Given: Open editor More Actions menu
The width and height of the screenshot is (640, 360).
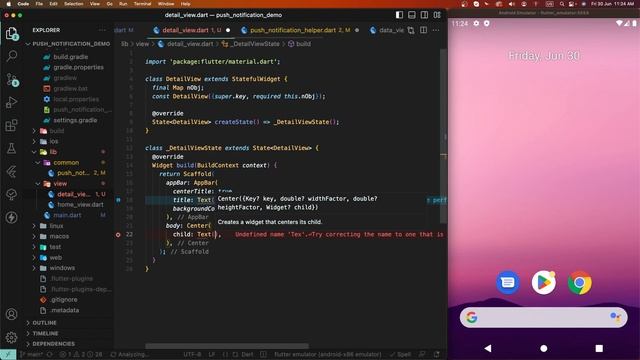Looking at the screenshot, I should (436, 30).
